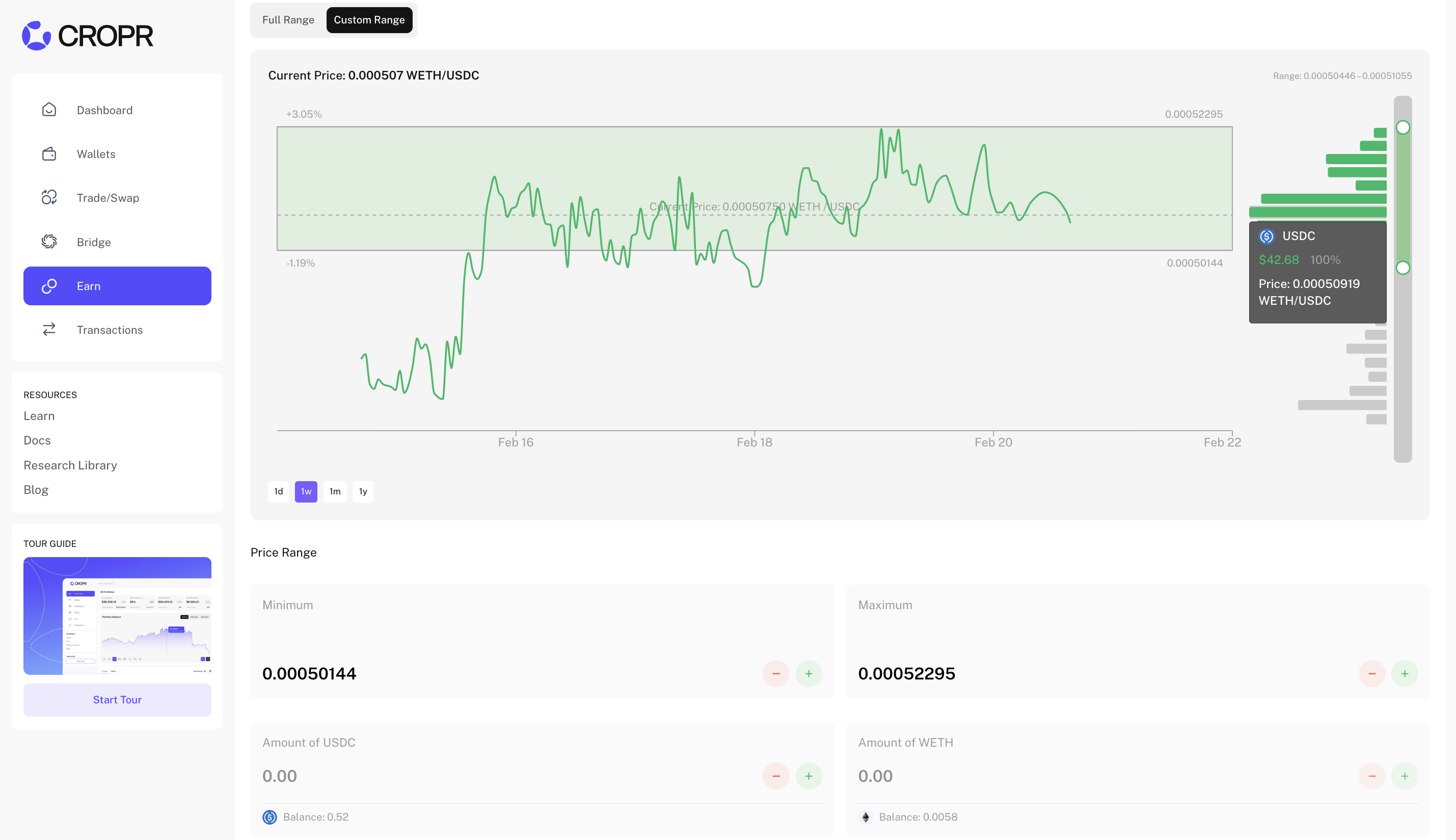Click the lower range slider handle
The image size is (1456, 840).
point(1403,268)
